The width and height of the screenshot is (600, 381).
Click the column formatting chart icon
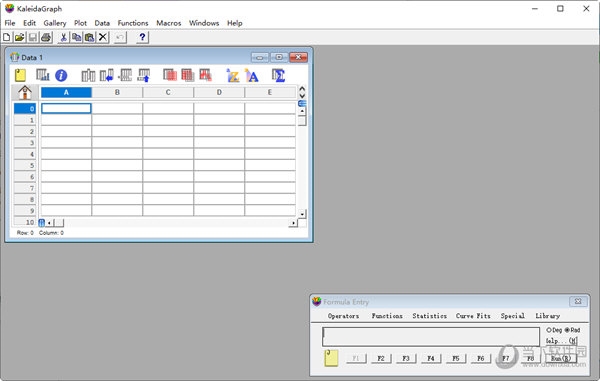[x=42, y=75]
